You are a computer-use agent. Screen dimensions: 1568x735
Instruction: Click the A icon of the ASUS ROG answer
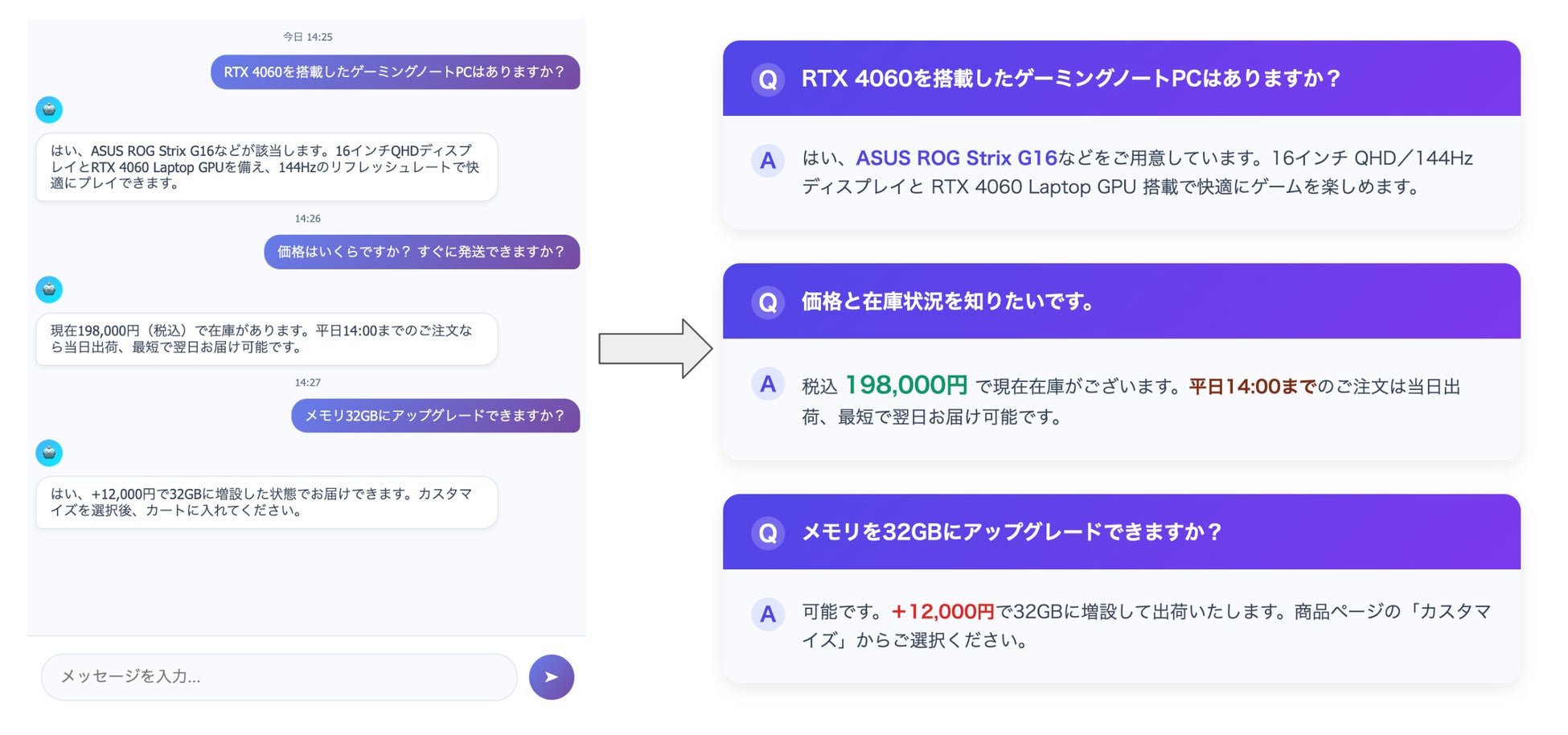(x=768, y=161)
